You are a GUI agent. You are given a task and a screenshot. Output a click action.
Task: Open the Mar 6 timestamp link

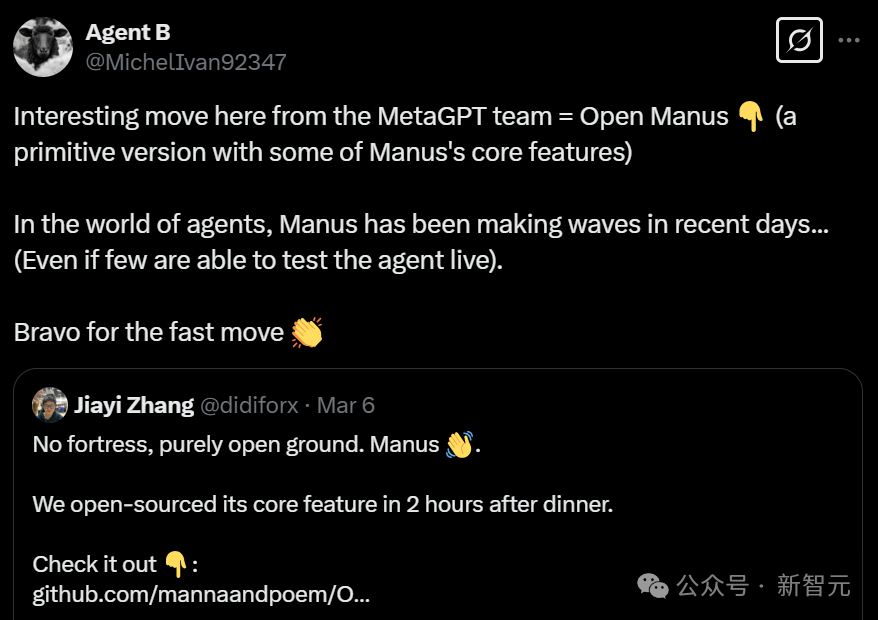click(345, 405)
